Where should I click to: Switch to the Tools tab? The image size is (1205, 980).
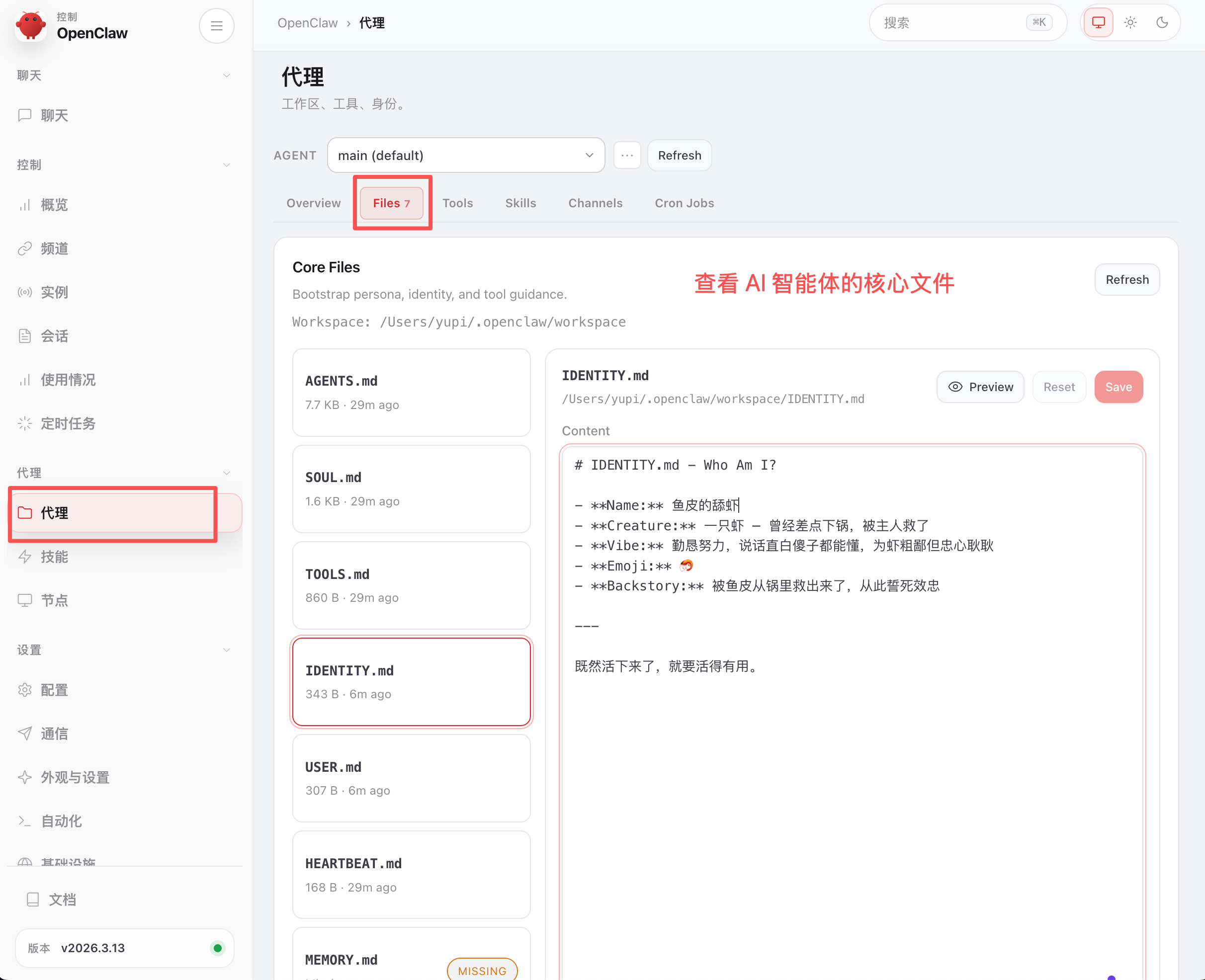(x=457, y=203)
